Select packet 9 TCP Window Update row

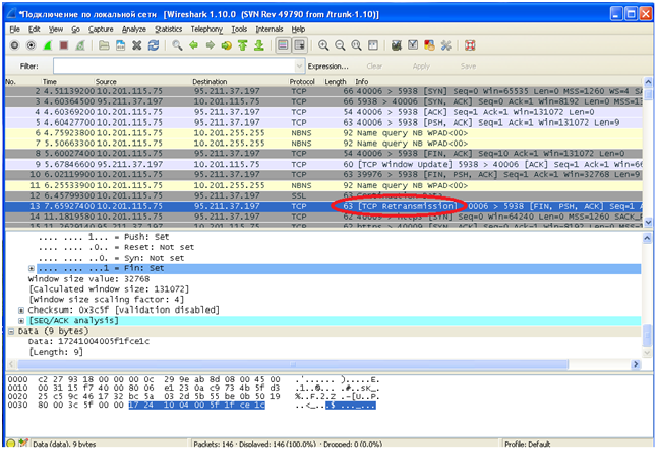coord(324,164)
